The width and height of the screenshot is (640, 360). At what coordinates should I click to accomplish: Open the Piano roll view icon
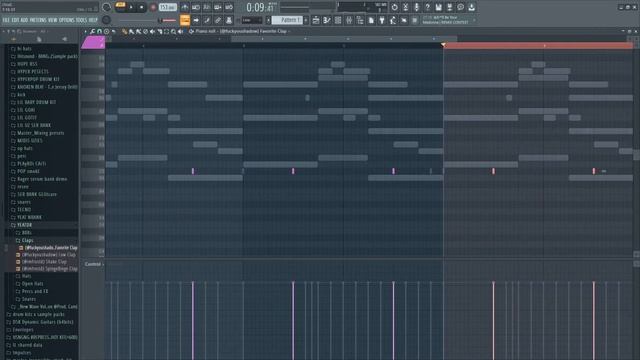[327, 20]
